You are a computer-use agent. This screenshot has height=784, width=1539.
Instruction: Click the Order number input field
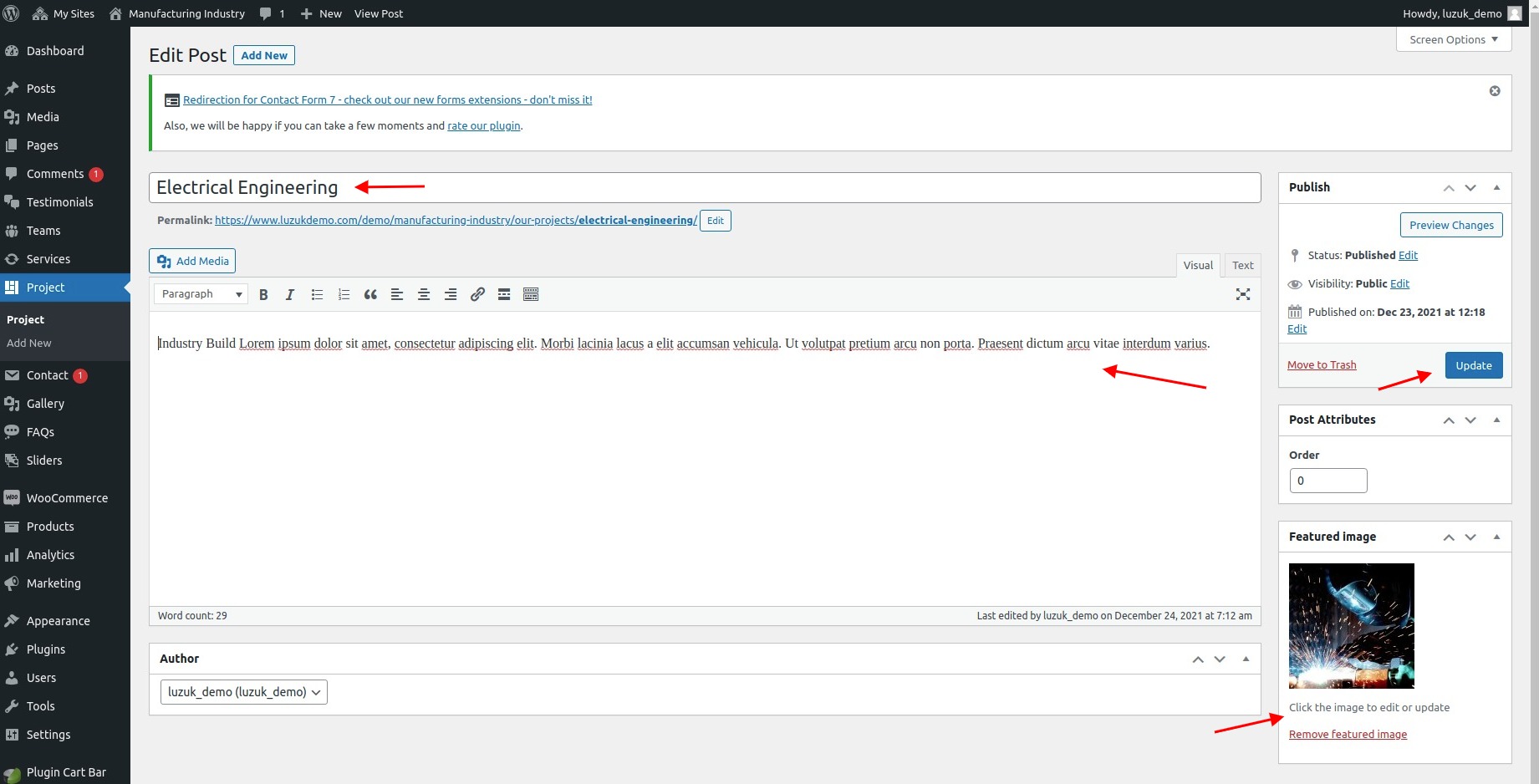[1328, 481]
